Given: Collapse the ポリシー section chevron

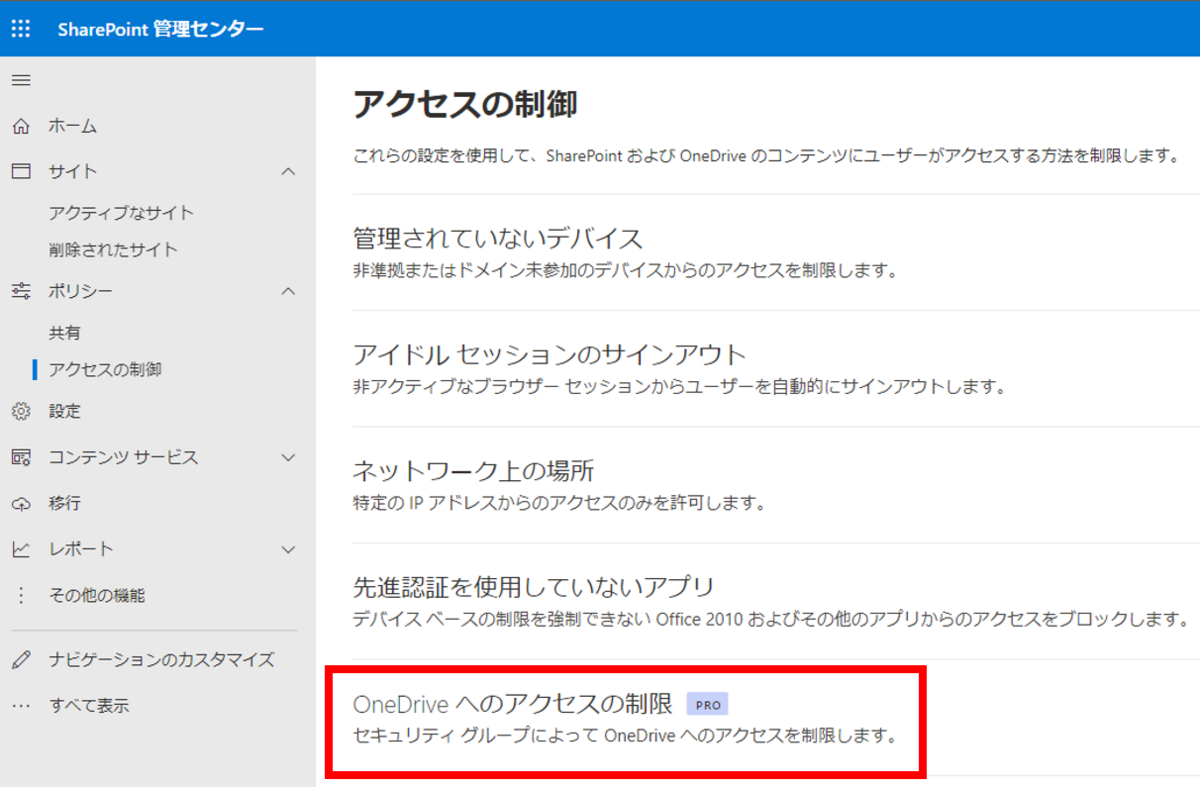Looking at the screenshot, I should [288, 291].
